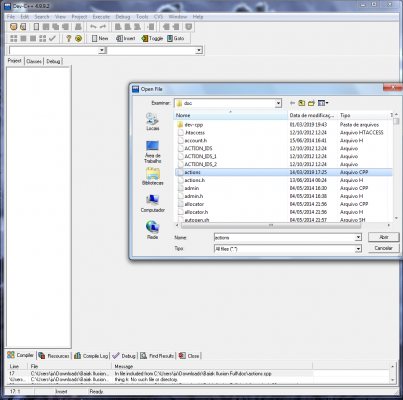
Task: Click the Redo arrow toolbar icon
Action: [x=103, y=27]
